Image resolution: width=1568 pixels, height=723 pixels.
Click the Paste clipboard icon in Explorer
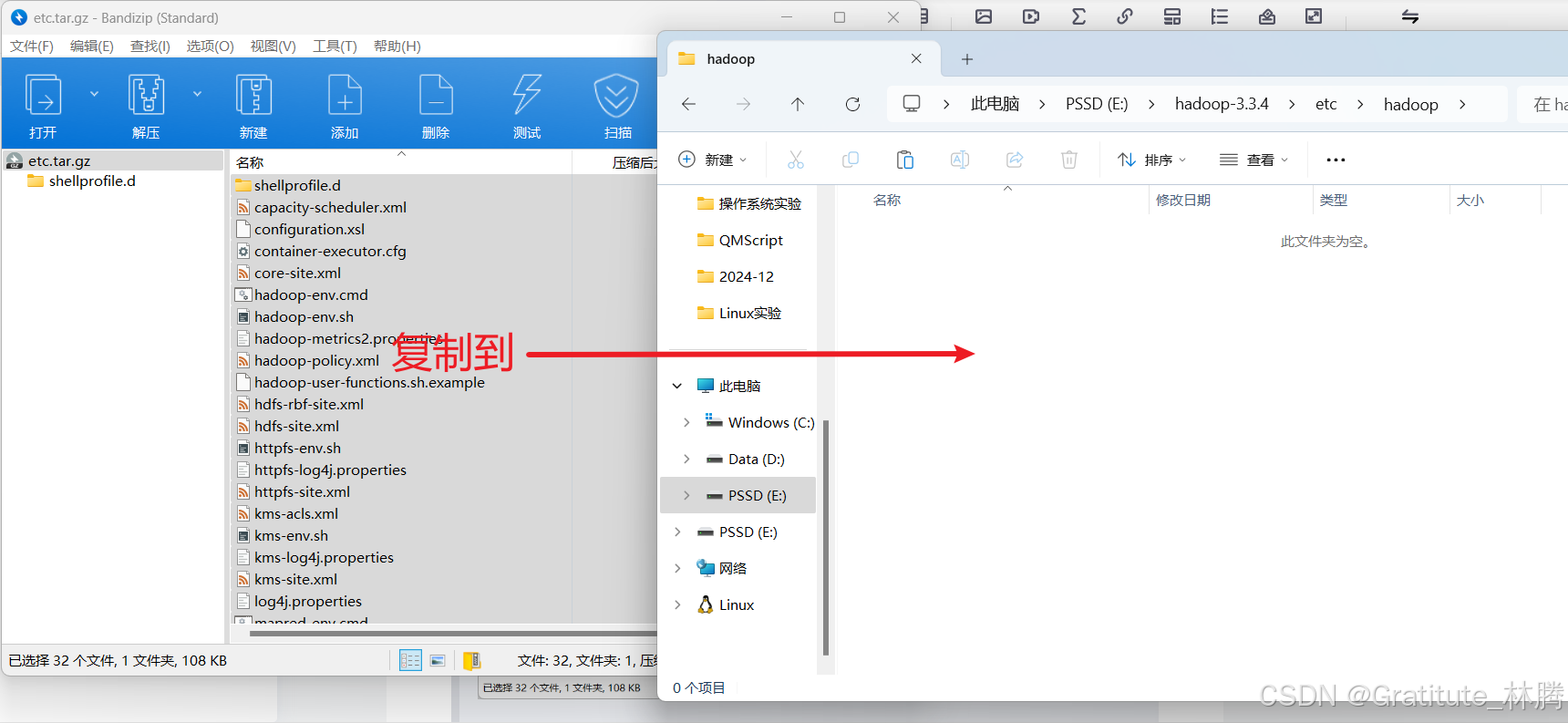click(x=905, y=160)
